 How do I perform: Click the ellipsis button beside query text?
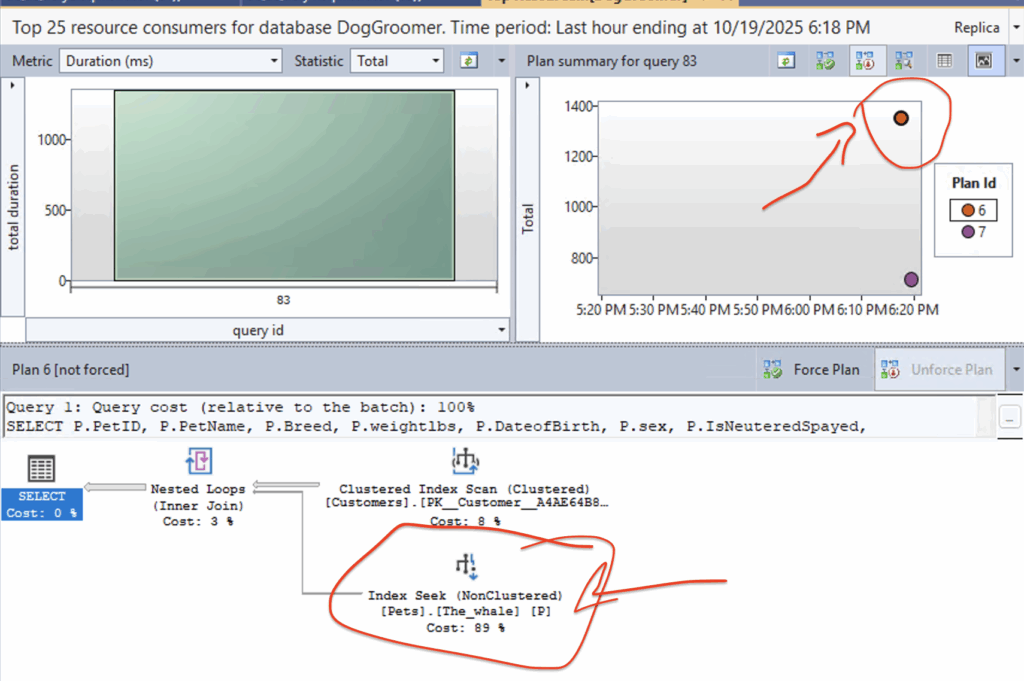(x=1011, y=417)
